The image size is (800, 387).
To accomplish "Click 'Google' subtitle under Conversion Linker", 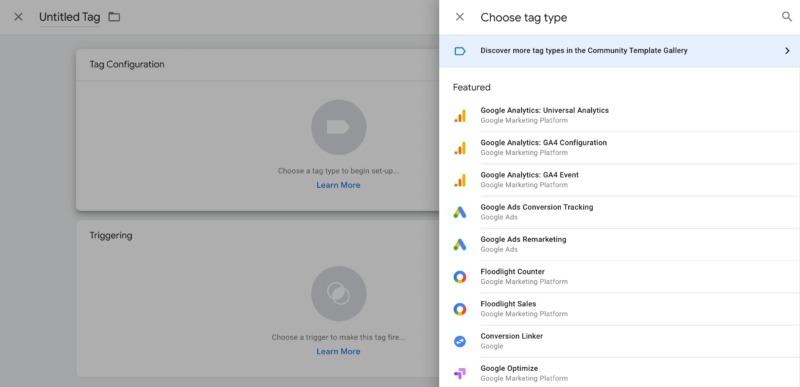I will tap(492, 346).
